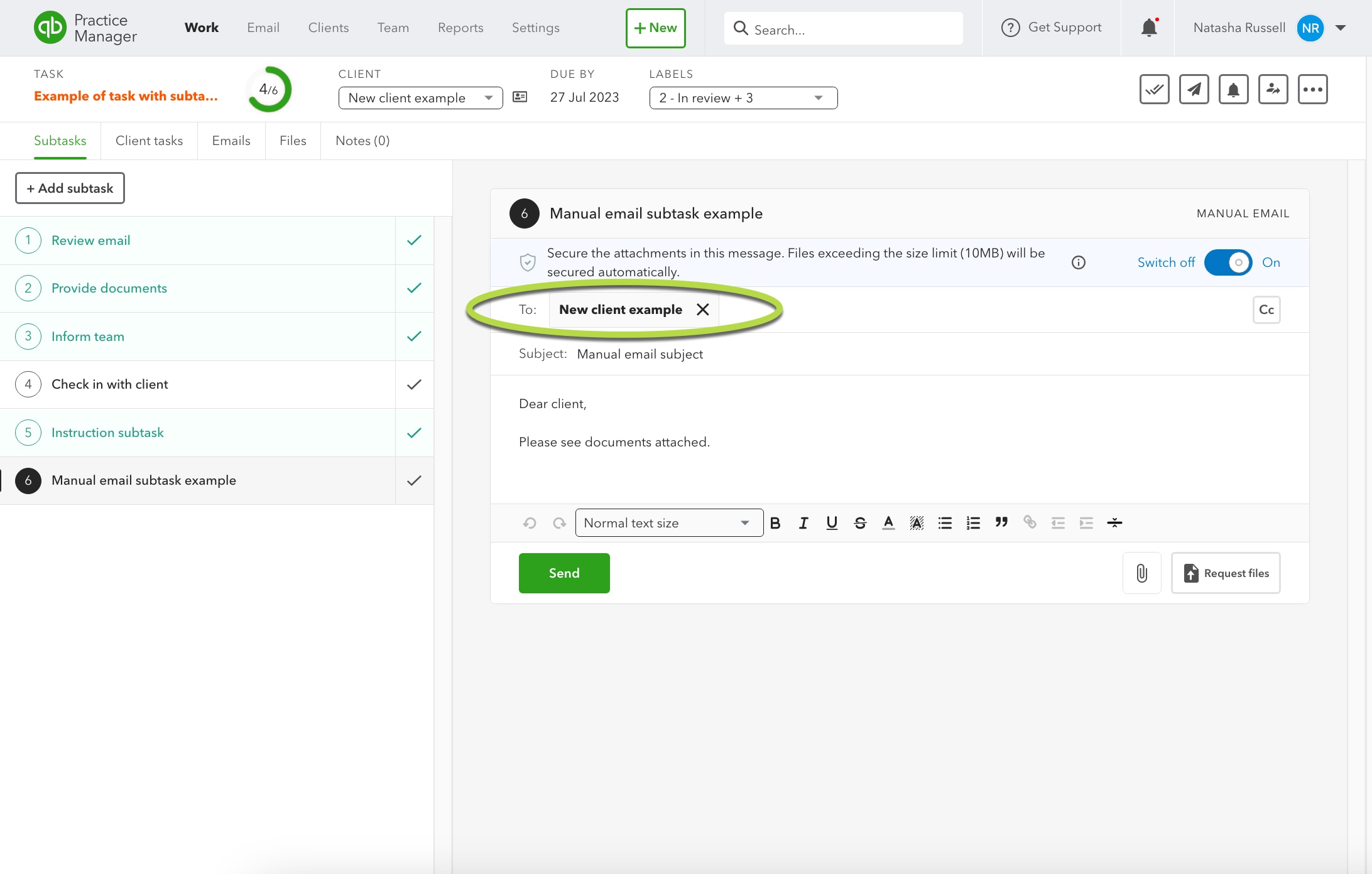This screenshot has height=874, width=1372.
Task: Toggle strikethrough formatting
Action: coord(860,523)
